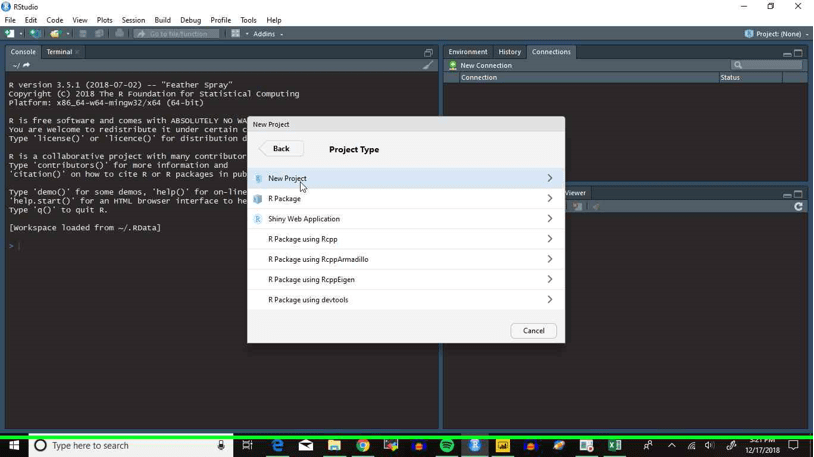Image resolution: width=814 pixels, height=457 pixels.
Task: Click the Print toolbar icon
Action: click(x=119, y=34)
